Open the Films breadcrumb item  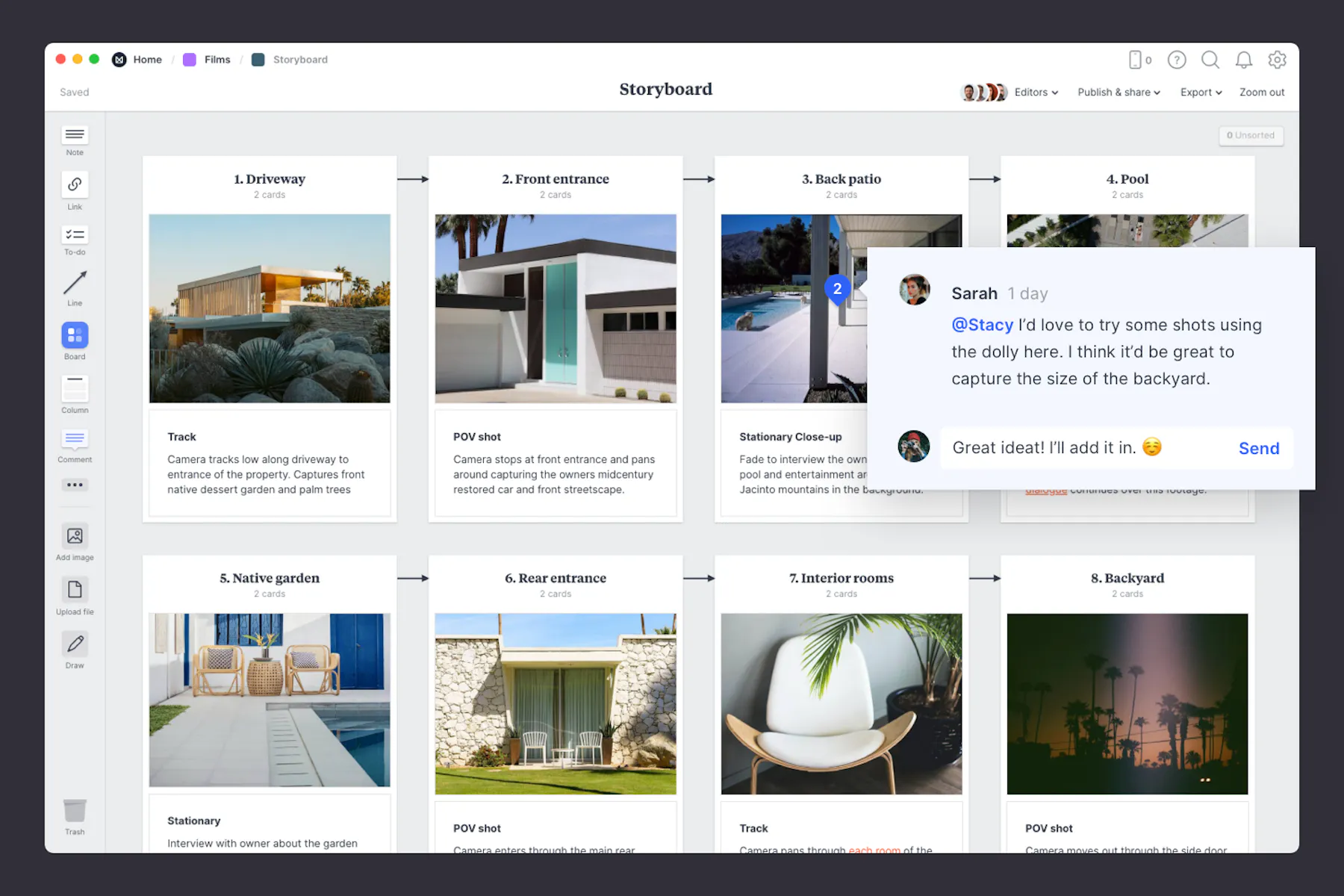point(217,59)
